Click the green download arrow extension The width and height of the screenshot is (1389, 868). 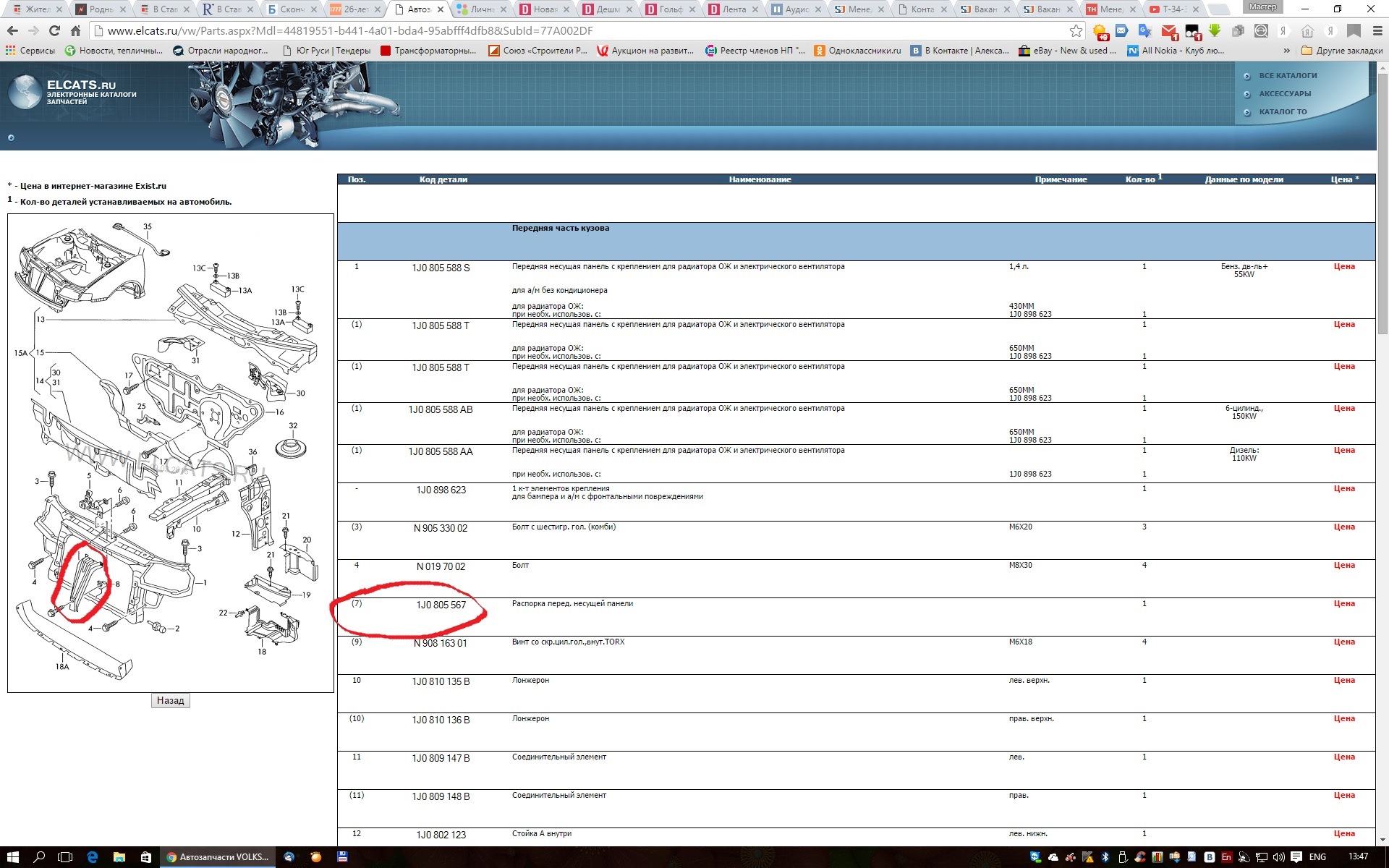click(1215, 31)
